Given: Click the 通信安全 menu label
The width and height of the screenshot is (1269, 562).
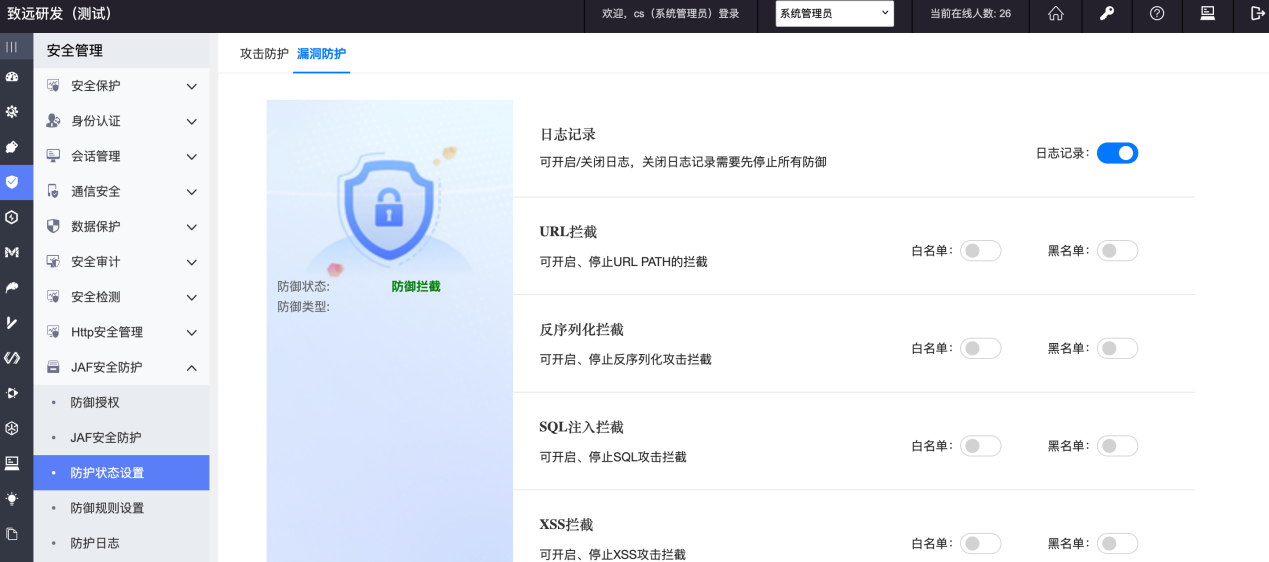Looking at the screenshot, I should pos(95,191).
